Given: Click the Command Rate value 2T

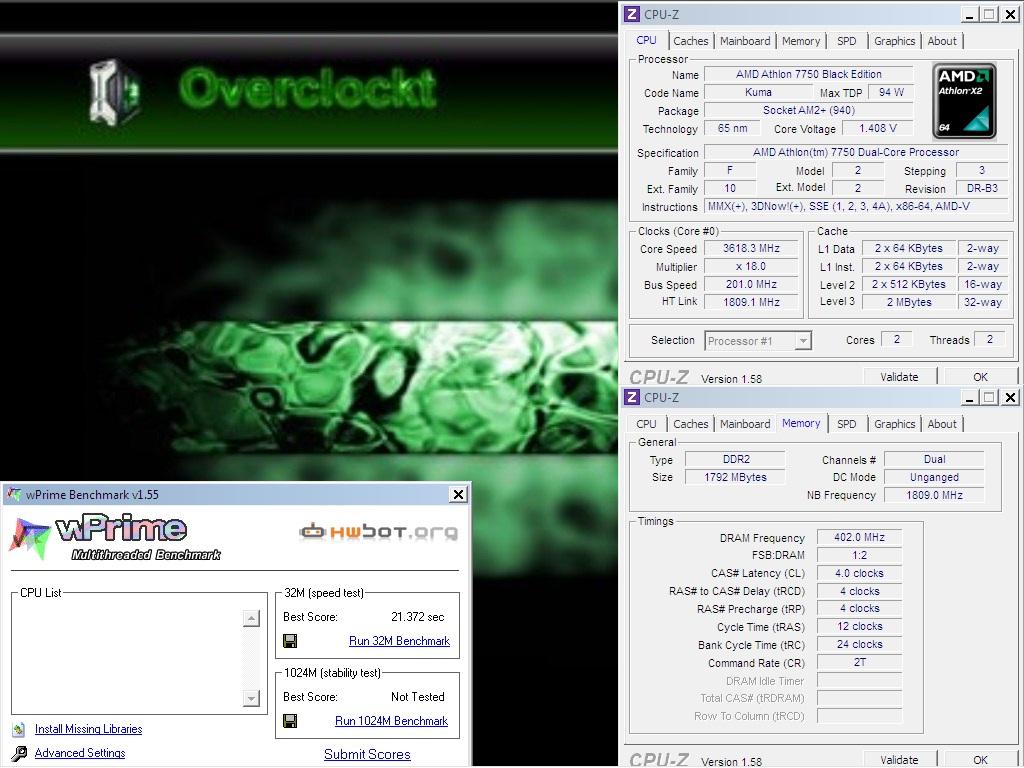Looking at the screenshot, I should (x=859, y=662).
